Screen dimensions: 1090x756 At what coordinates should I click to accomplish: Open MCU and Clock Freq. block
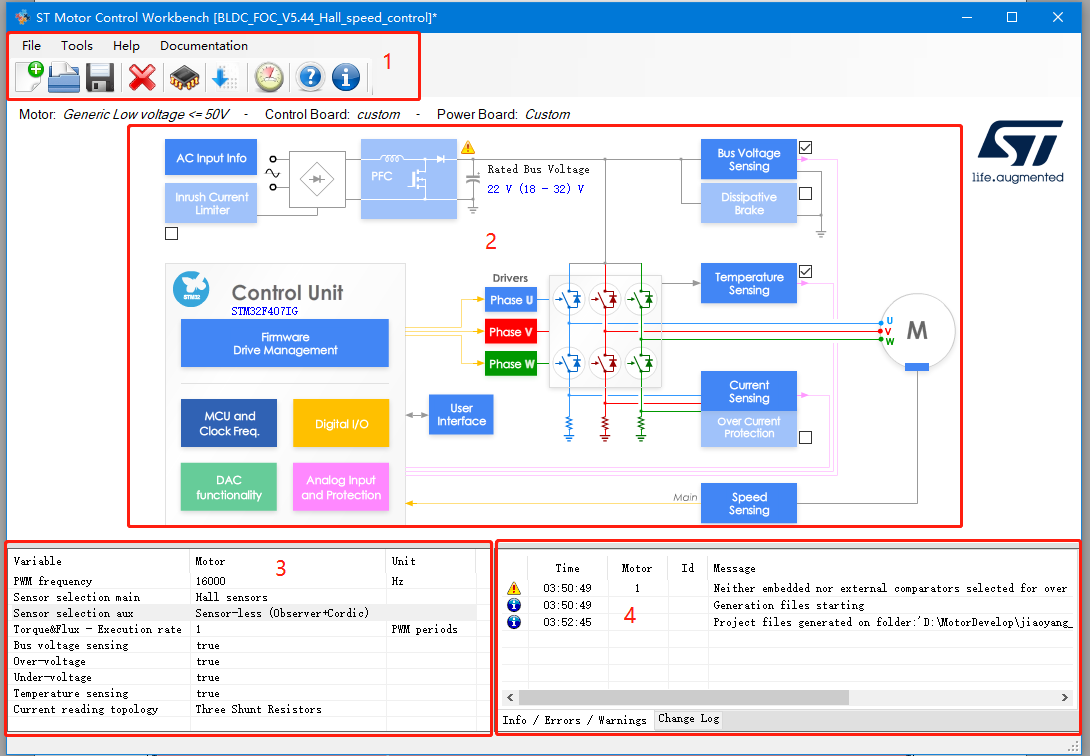tap(229, 423)
